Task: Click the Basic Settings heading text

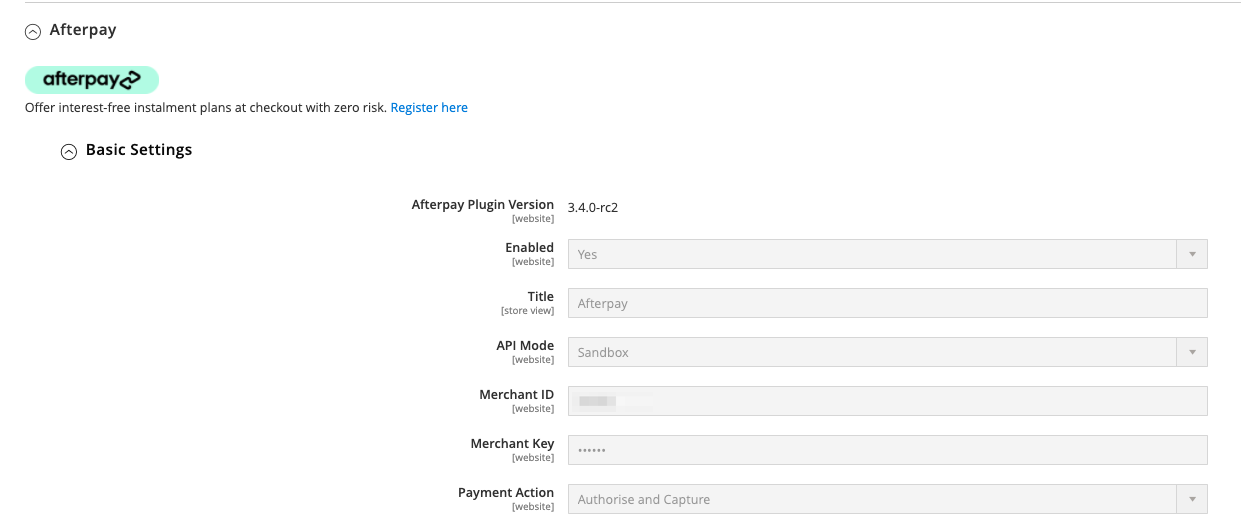Action: click(139, 150)
